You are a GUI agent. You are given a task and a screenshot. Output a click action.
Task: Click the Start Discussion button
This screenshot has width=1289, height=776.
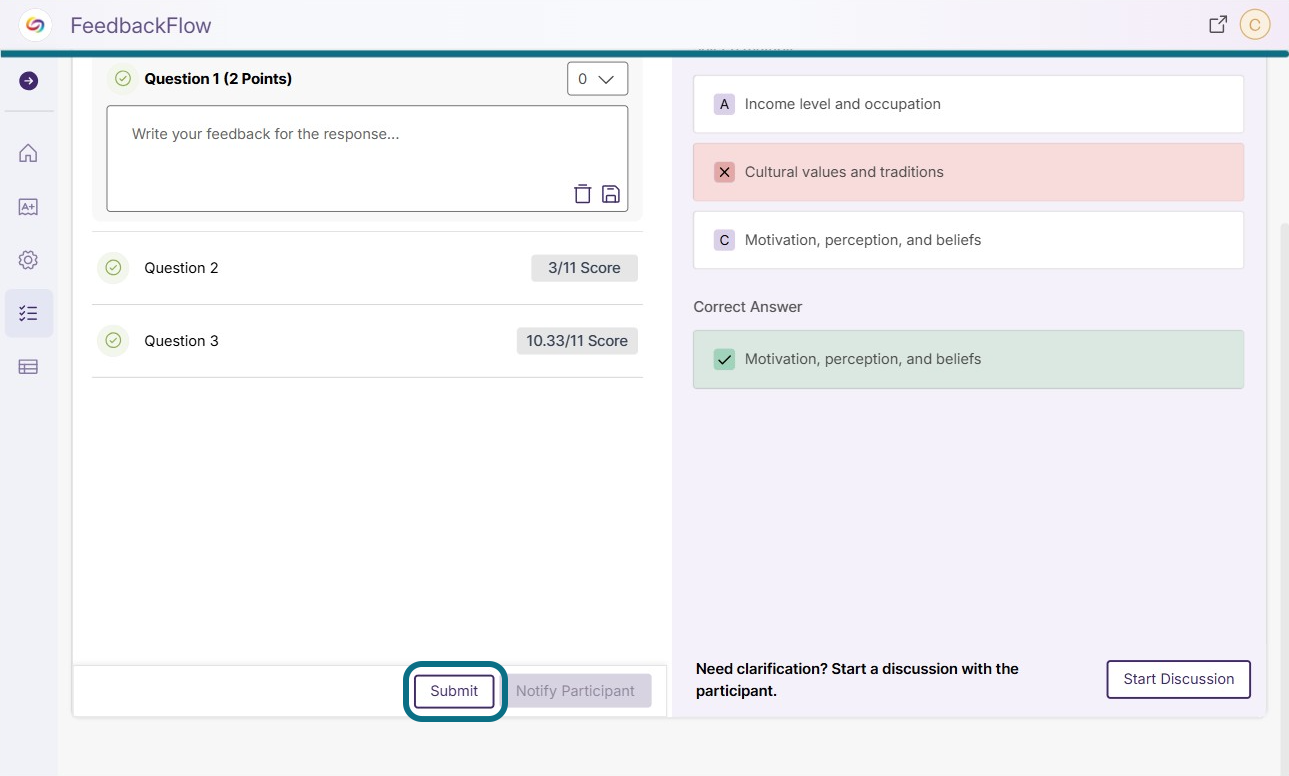(1178, 679)
